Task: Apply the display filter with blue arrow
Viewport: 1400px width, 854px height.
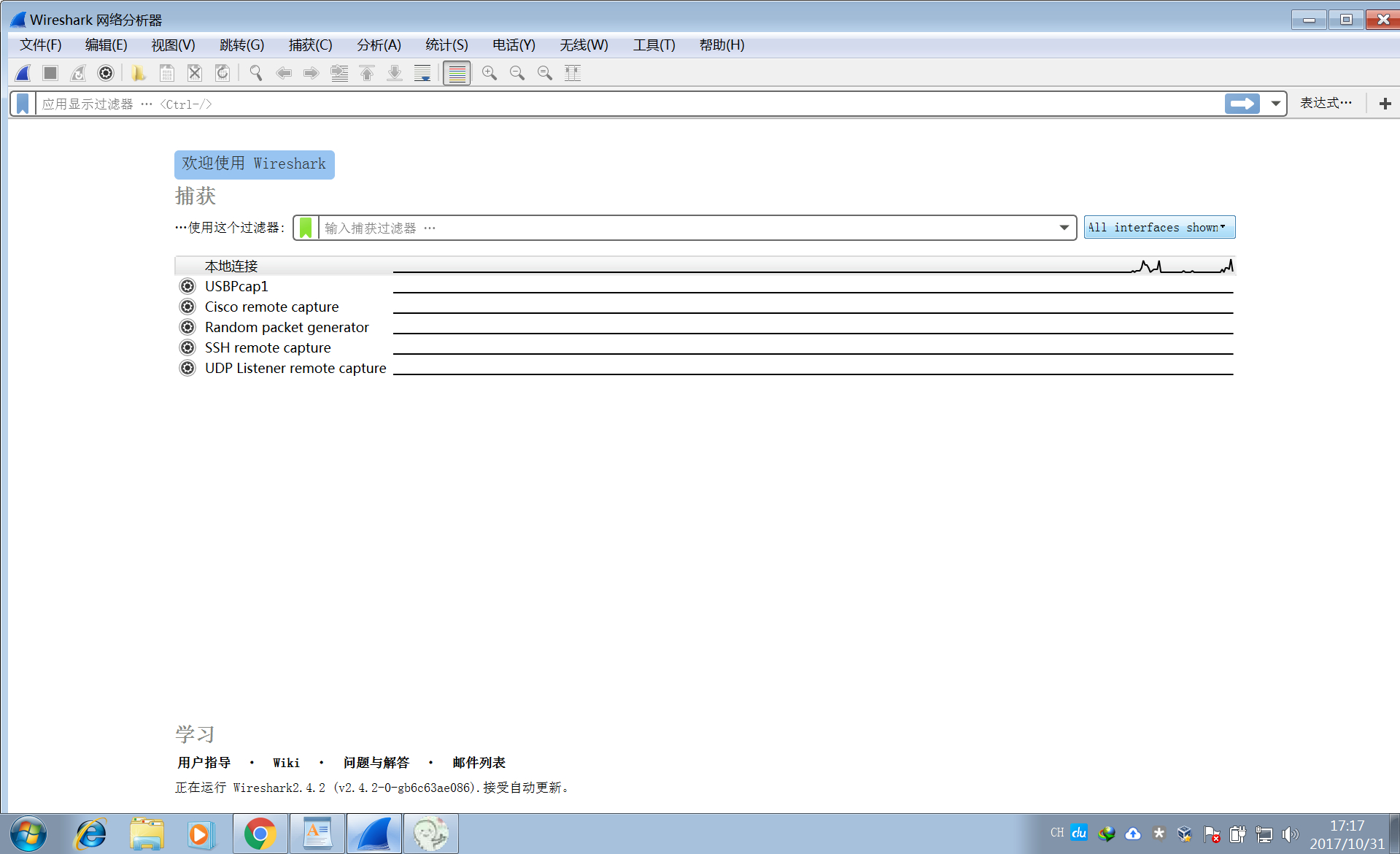Action: [x=1242, y=104]
